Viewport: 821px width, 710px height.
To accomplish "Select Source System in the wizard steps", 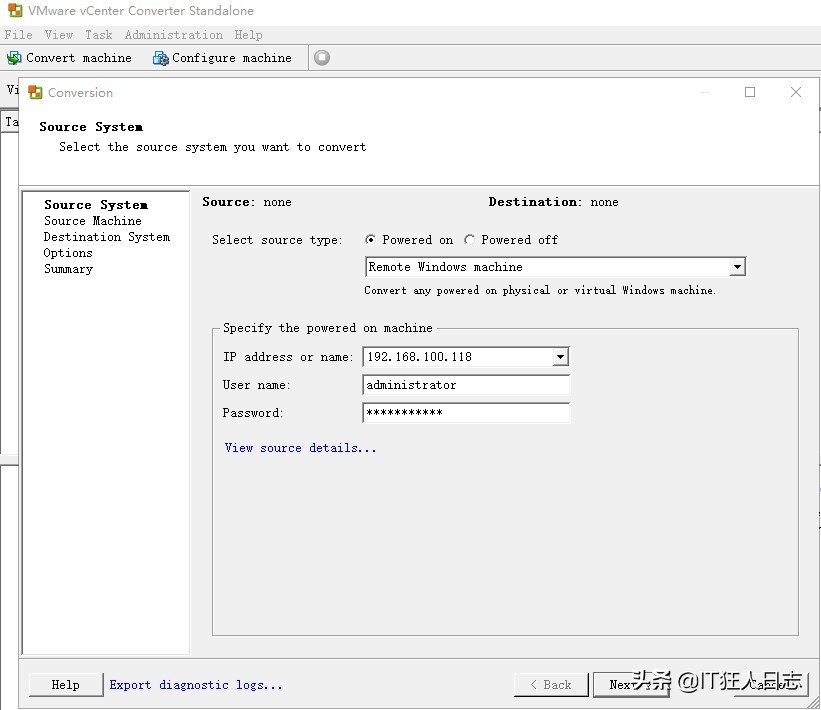I will click(x=95, y=205).
